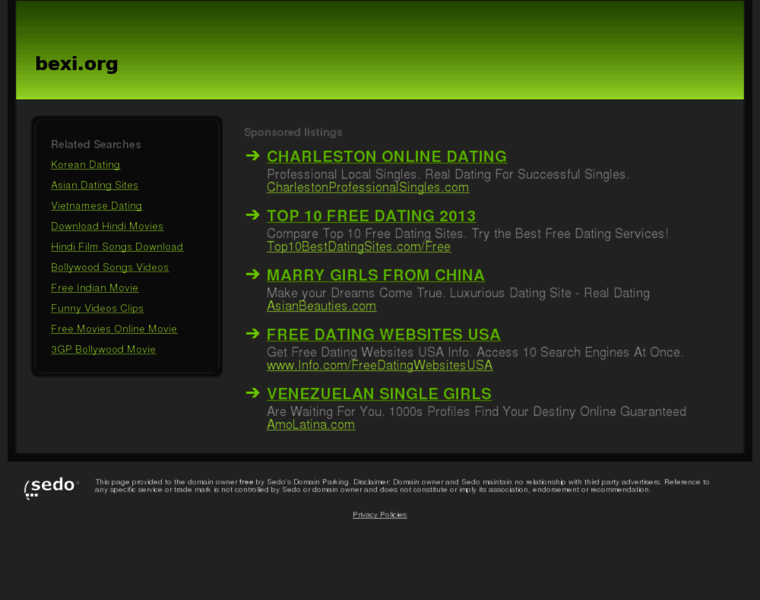This screenshot has width=760, height=600.
Task: Visit Top10BestDatingSites.com/Free URL link
Action: [x=359, y=247]
